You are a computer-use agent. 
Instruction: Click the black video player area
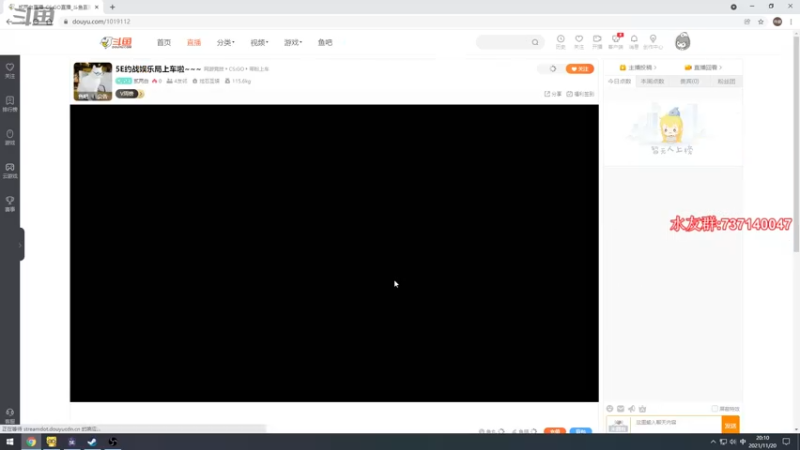click(334, 253)
